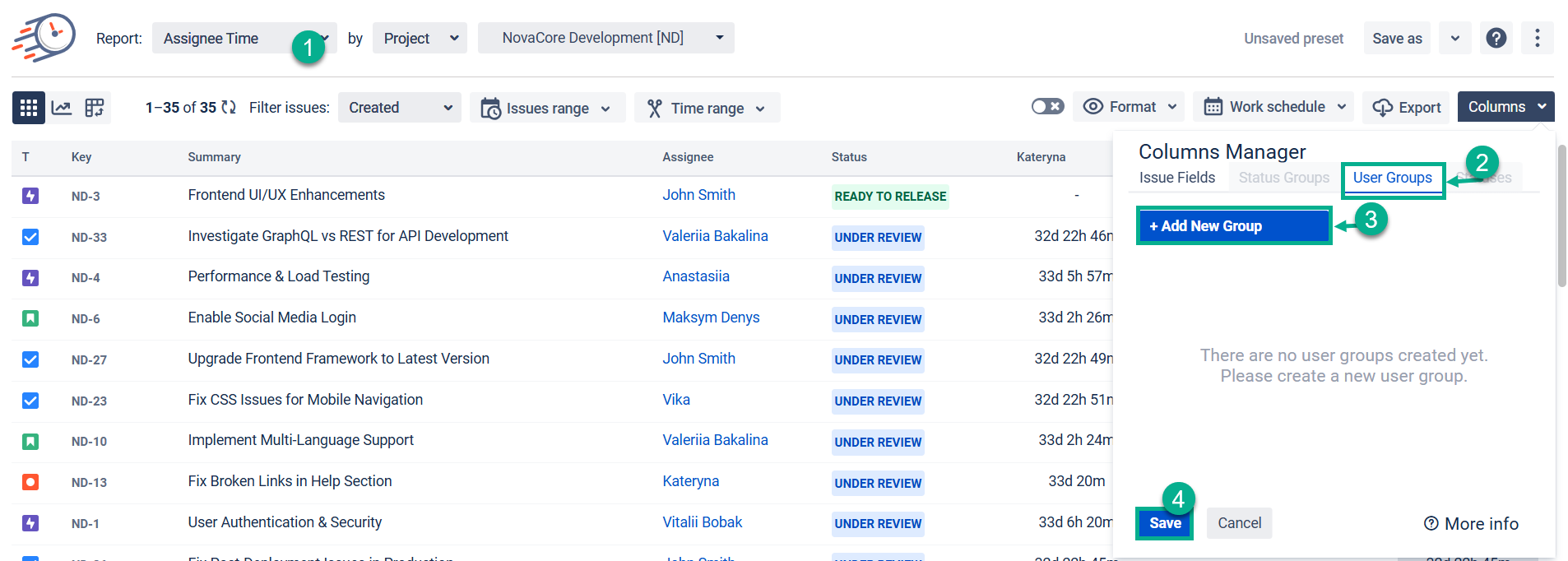The height and width of the screenshot is (561, 1568).
Task: Expand the Project category dropdown
Action: pyautogui.click(x=420, y=39)
